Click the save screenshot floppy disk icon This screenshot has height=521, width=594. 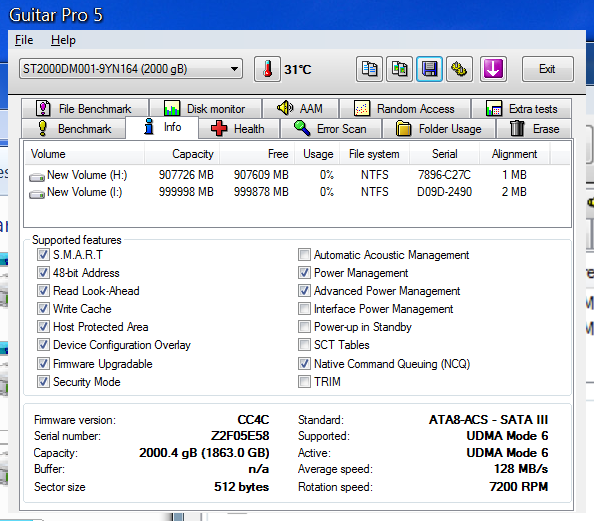click(x=429, y=69)
